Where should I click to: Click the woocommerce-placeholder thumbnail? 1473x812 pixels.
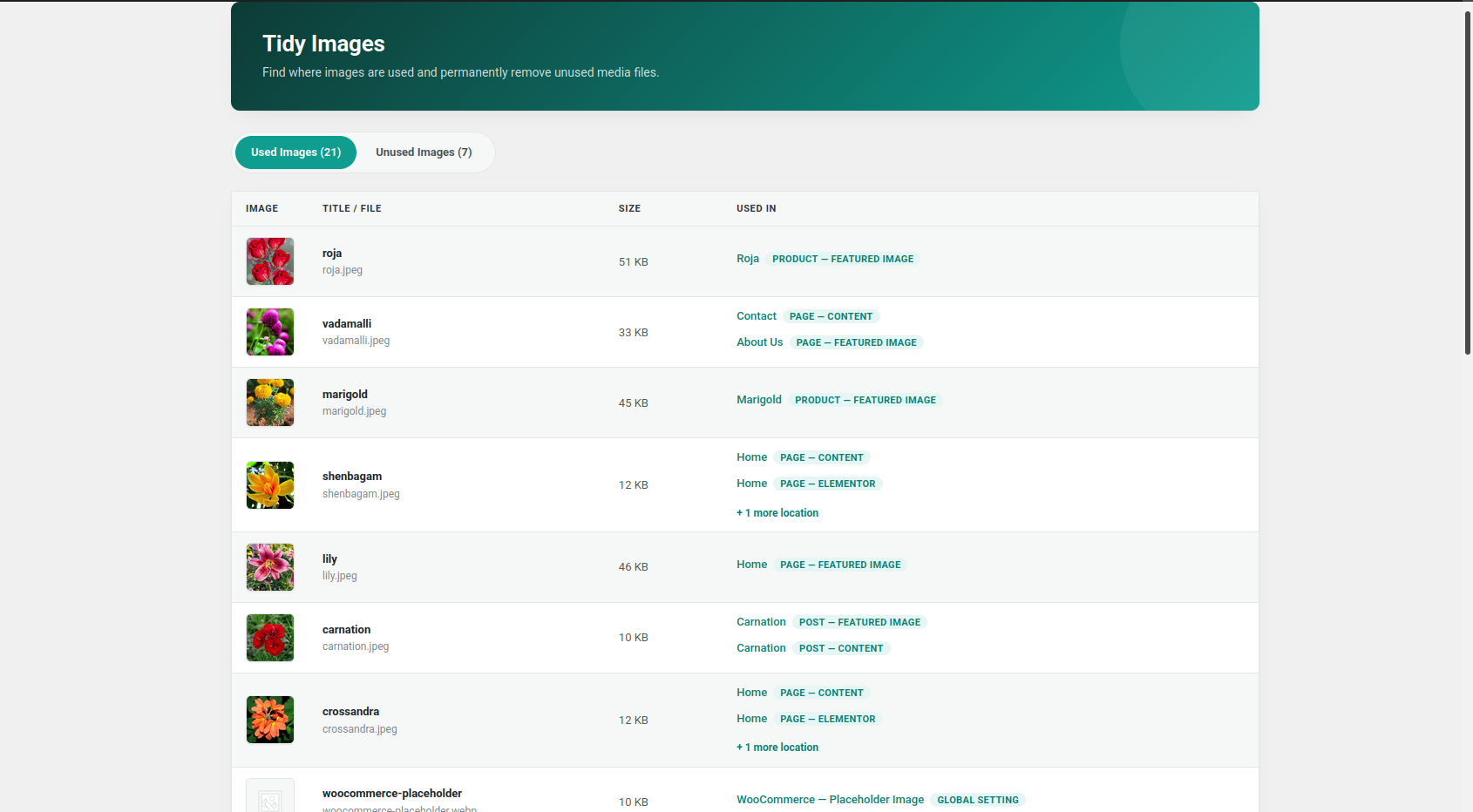point(270,796)
